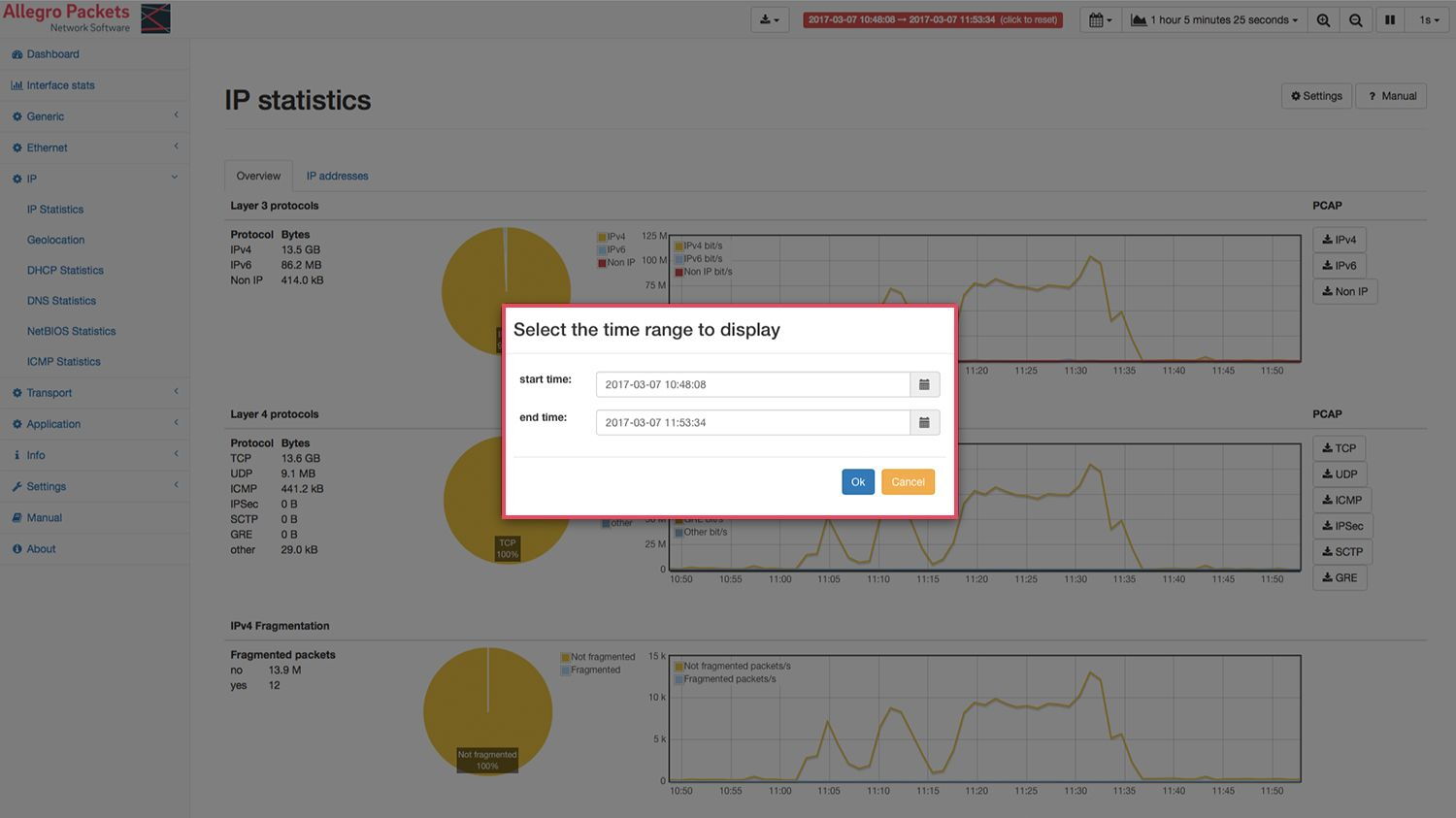The image size is (1456, 818).
Task: Open the end time calendar picker
Action: point(924,423)
